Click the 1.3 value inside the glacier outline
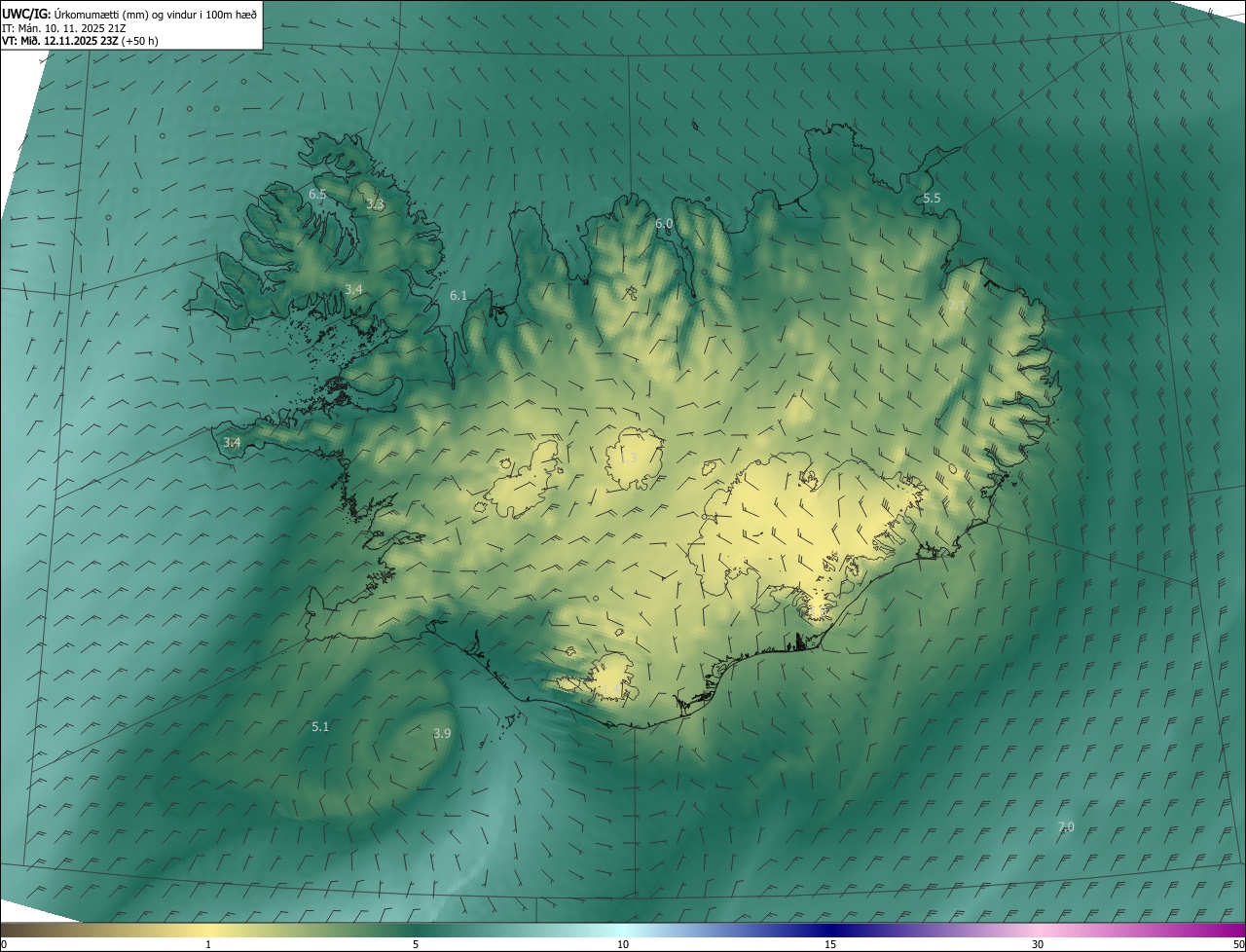The width and height of the screenshot is (1246, 952). tap(629, 458)
